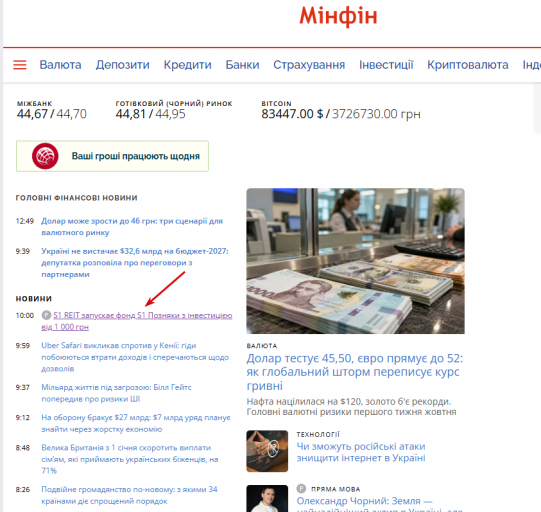Click the 12:49 news timestamp

click(24, 221)
